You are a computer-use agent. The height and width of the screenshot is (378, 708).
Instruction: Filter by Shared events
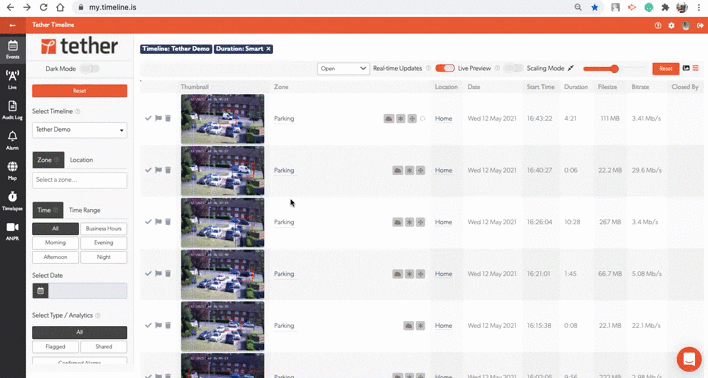[x=103, y=347]
